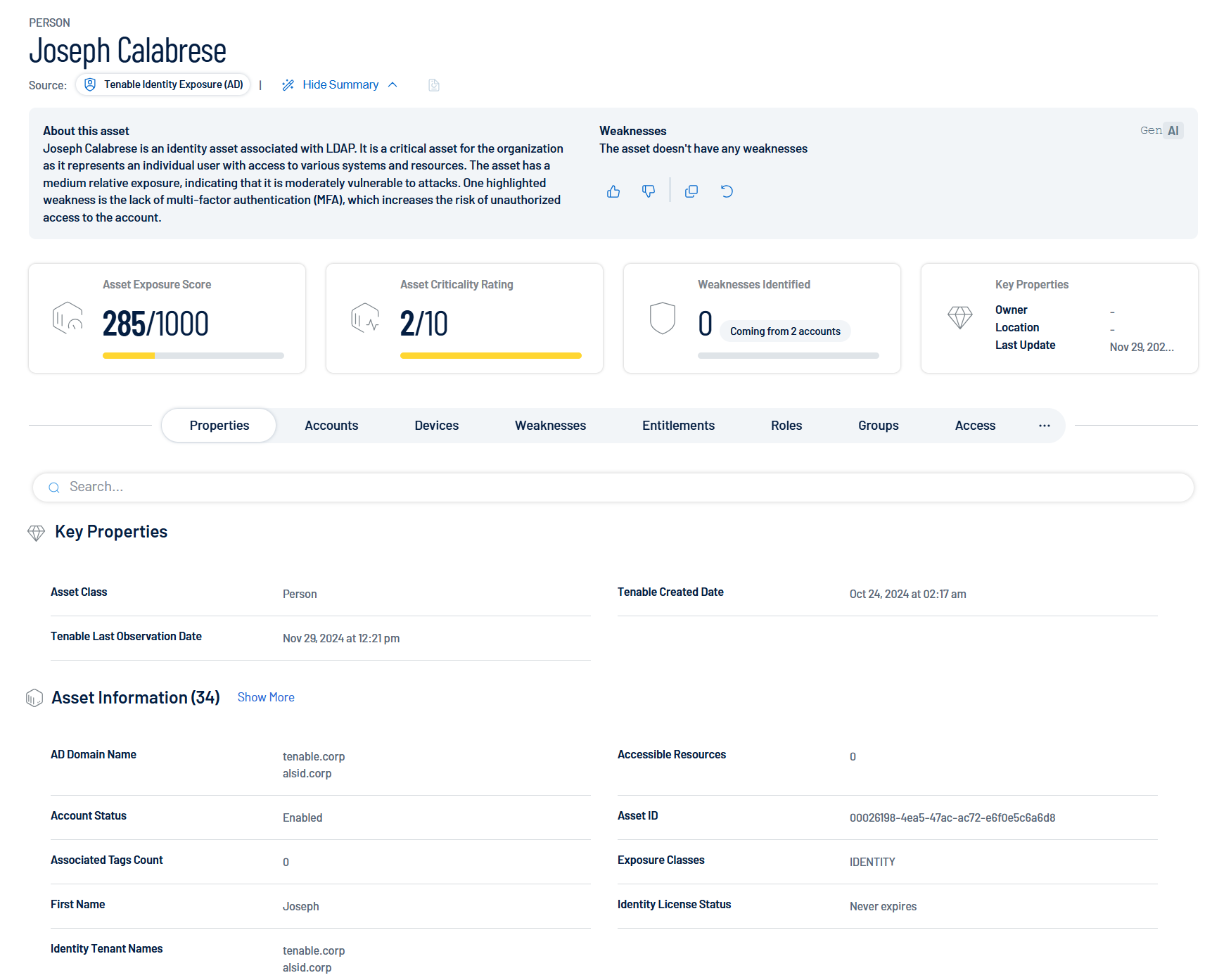Click the Weaknesses Identified progress bar
The height and width of the screenshot is (980, 1212).
pyautogui.click(x=789, y=356)
